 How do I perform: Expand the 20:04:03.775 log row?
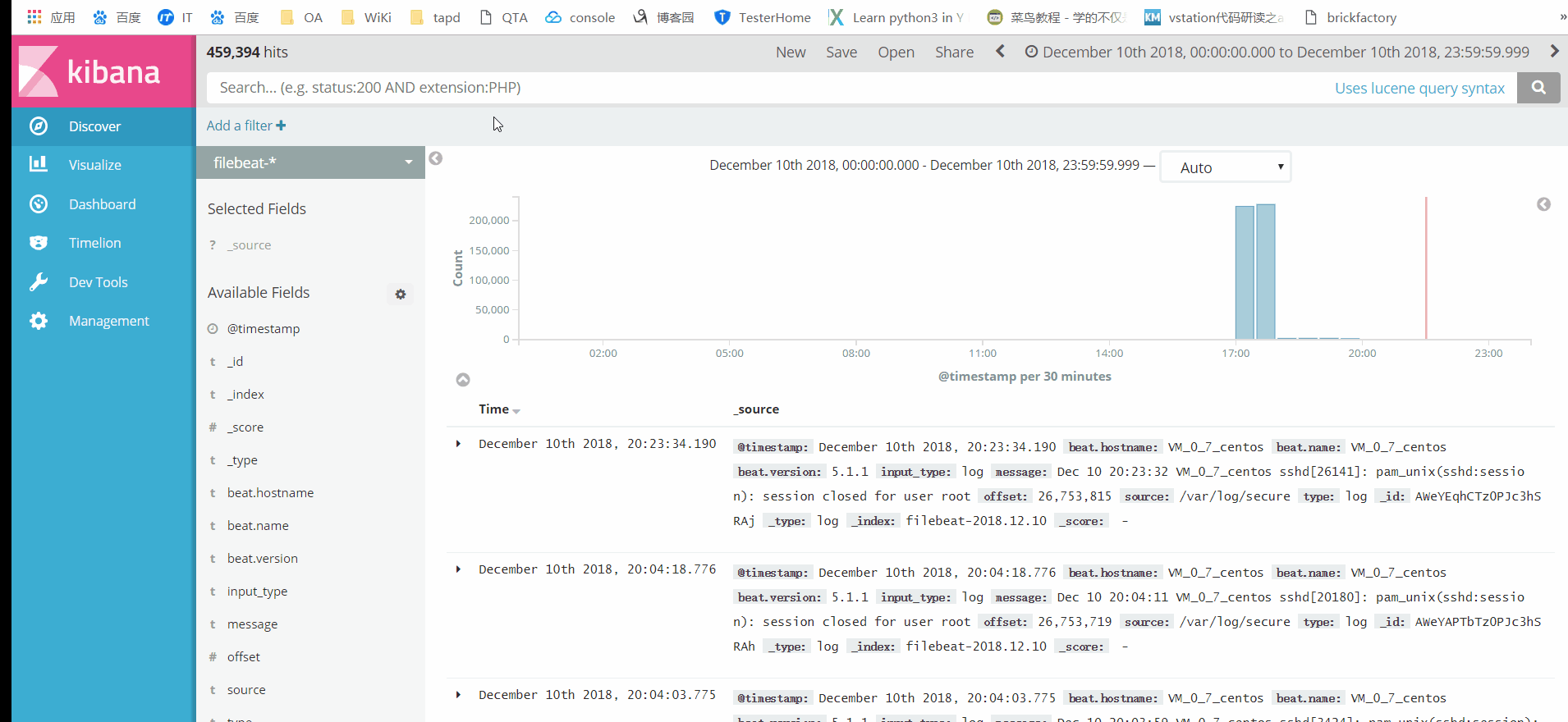[x=458, y=695]
